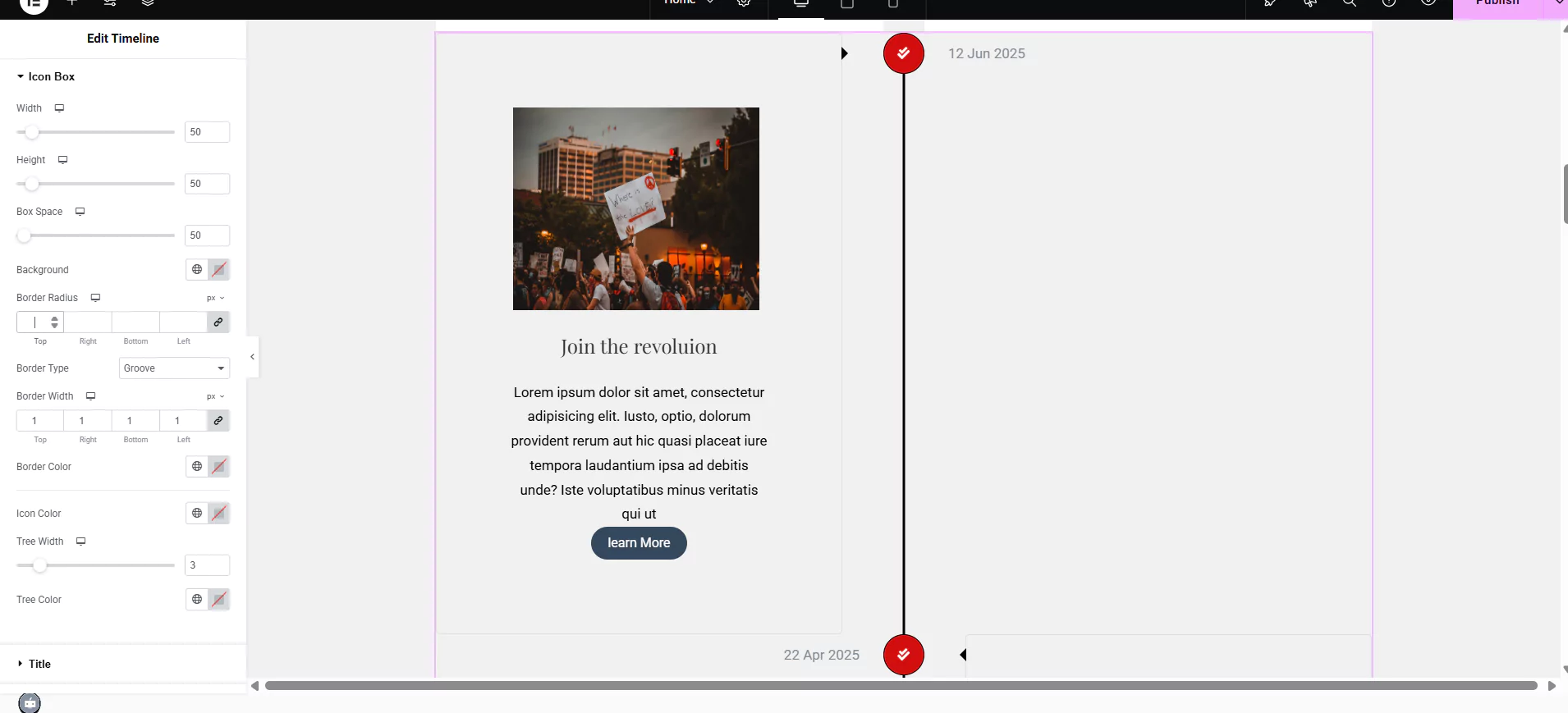Click the Box Space value input field
1568x713 pixels.
tap(207, 235)
